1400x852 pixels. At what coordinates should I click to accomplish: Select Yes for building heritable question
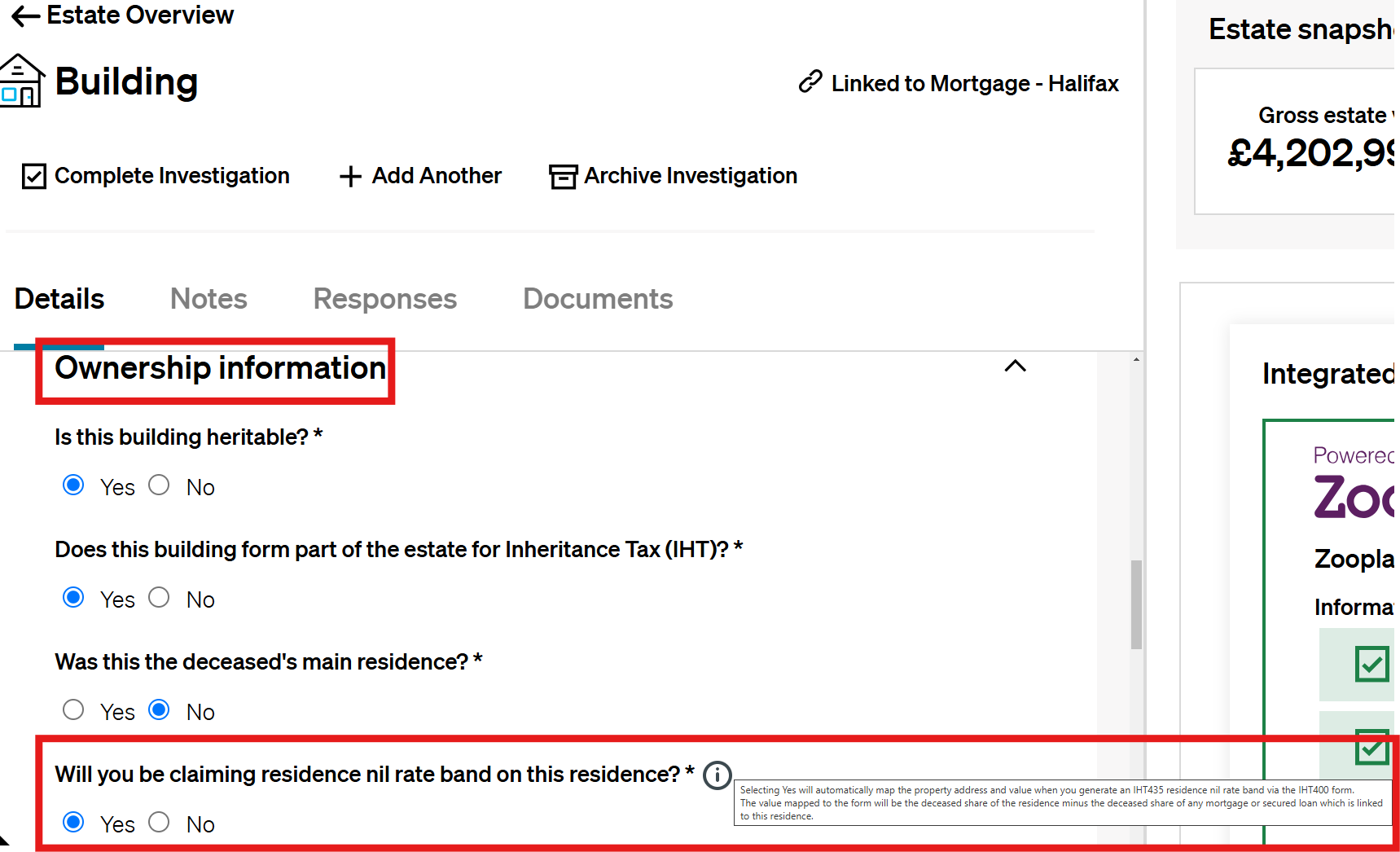click(73, 485)
